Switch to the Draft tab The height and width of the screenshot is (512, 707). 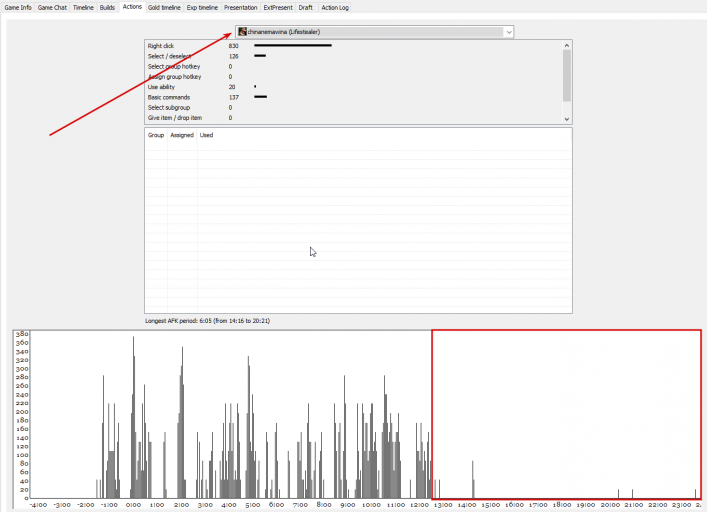click(x=306, y=7)
